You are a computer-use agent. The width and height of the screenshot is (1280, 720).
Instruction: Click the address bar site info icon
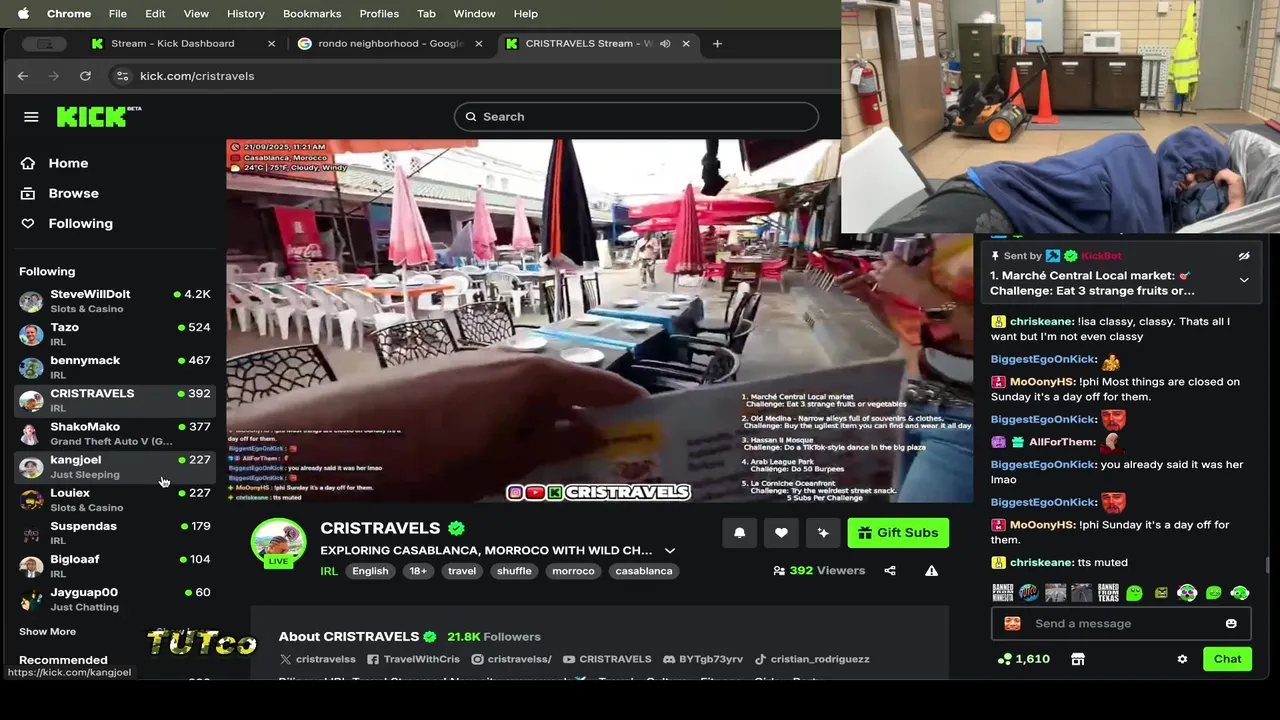[x=122, y=76]
